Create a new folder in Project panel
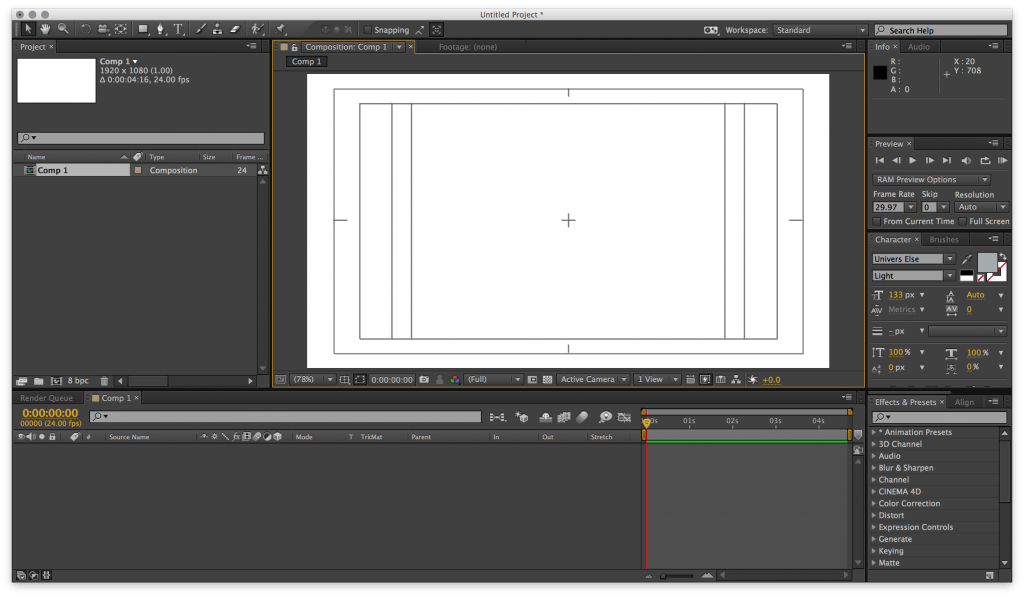This screenshot has width=1024, height=597. point(39,381)
